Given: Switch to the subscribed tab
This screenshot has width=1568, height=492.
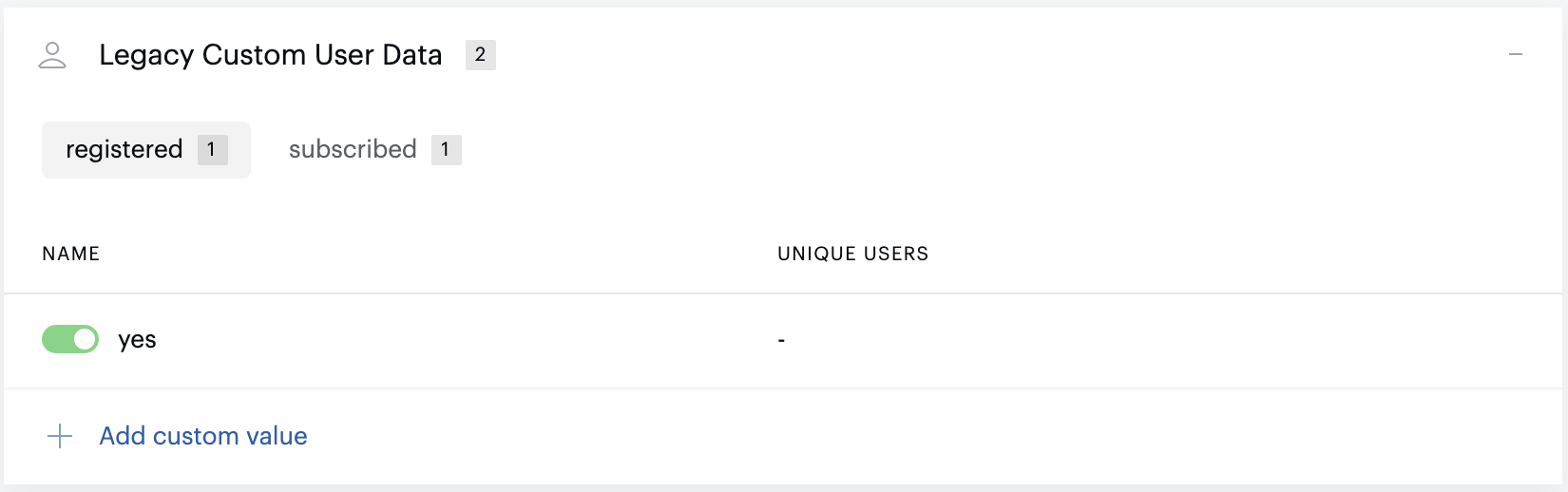Looking at the screenshot, I should click(374, 150).
